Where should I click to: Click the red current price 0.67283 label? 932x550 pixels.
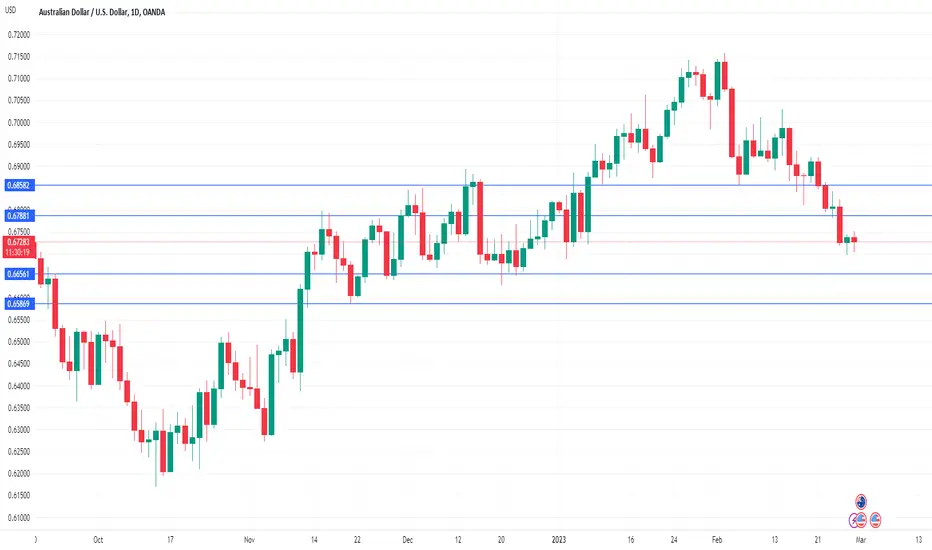tap(18, 247)
